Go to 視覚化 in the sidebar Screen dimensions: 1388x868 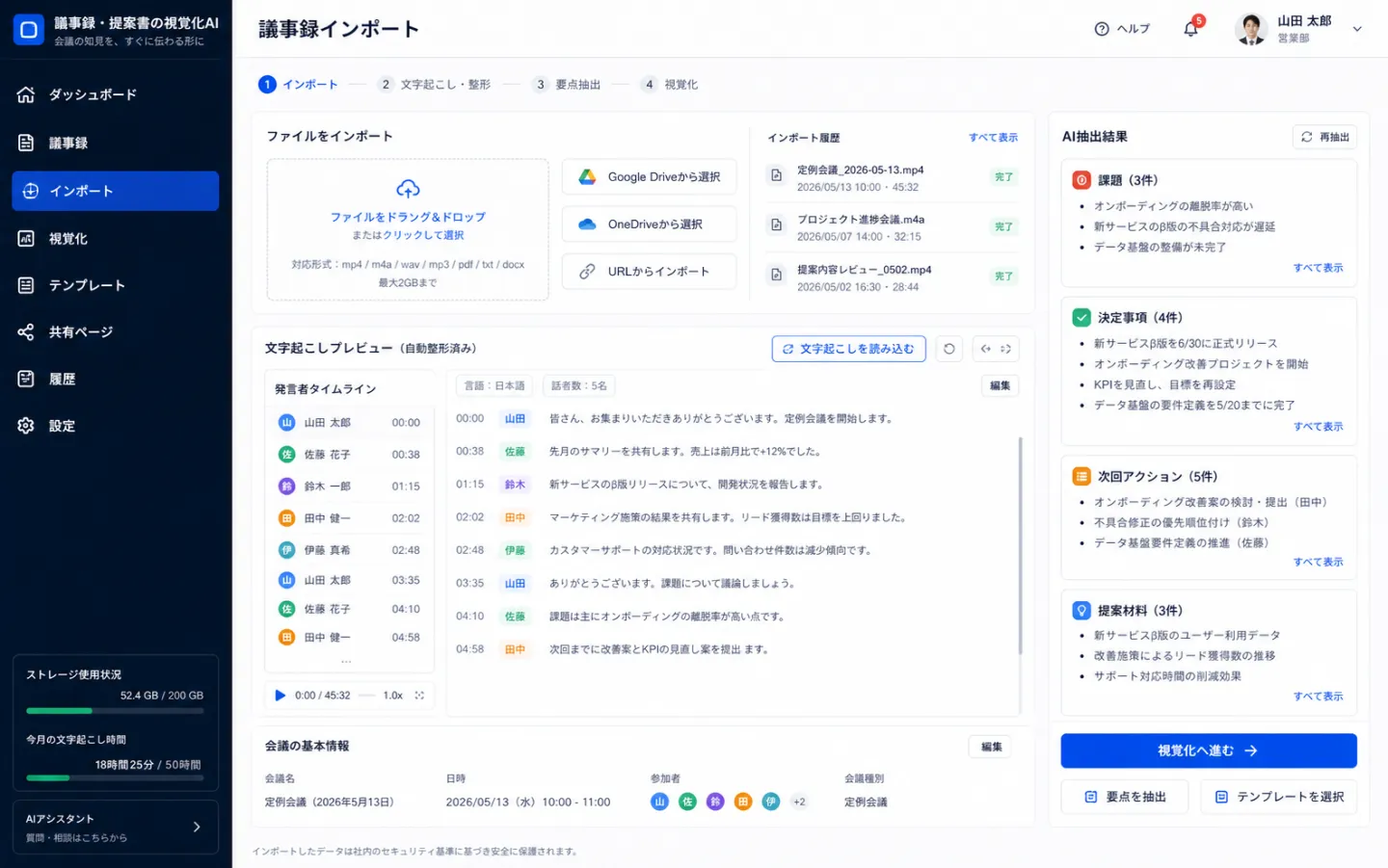115,238
